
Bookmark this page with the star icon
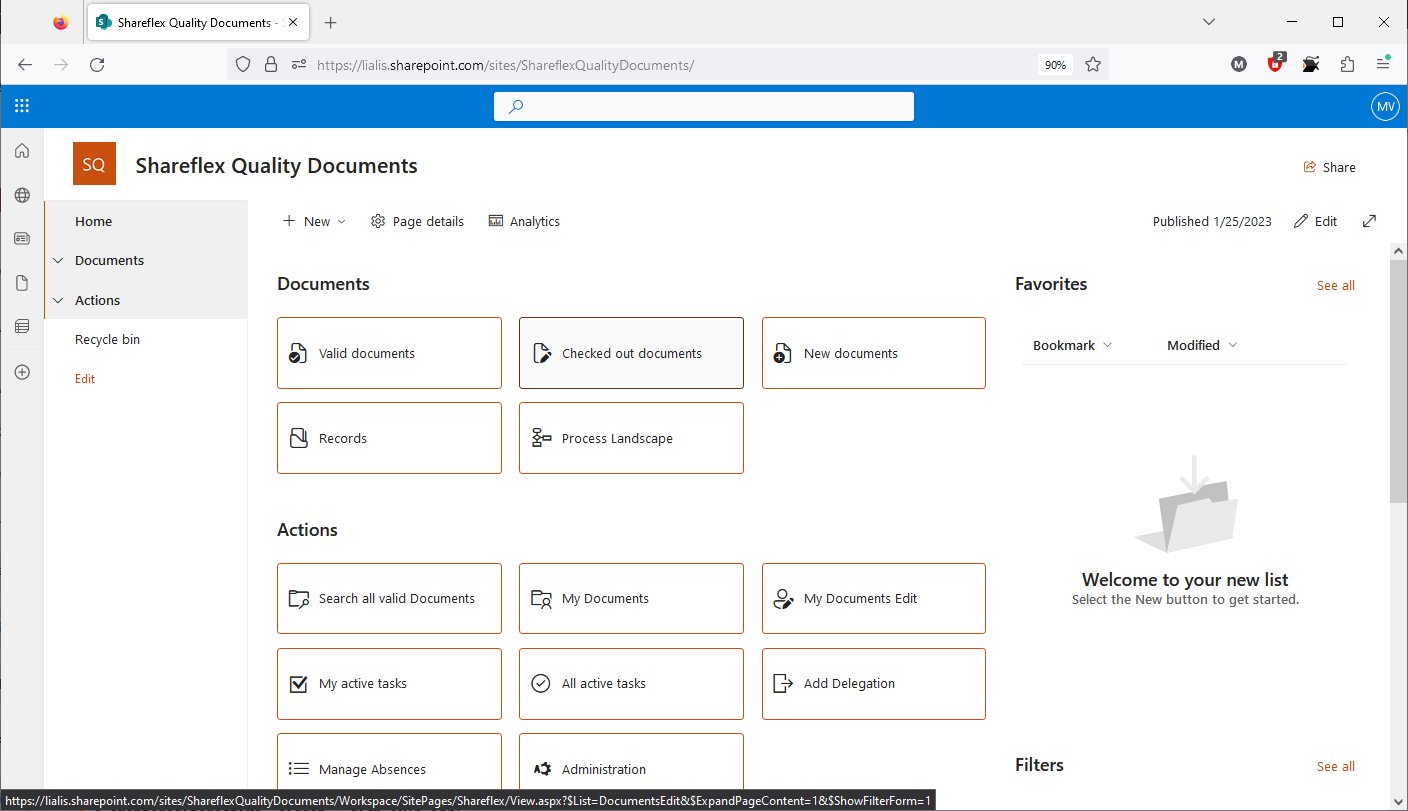1093,64
